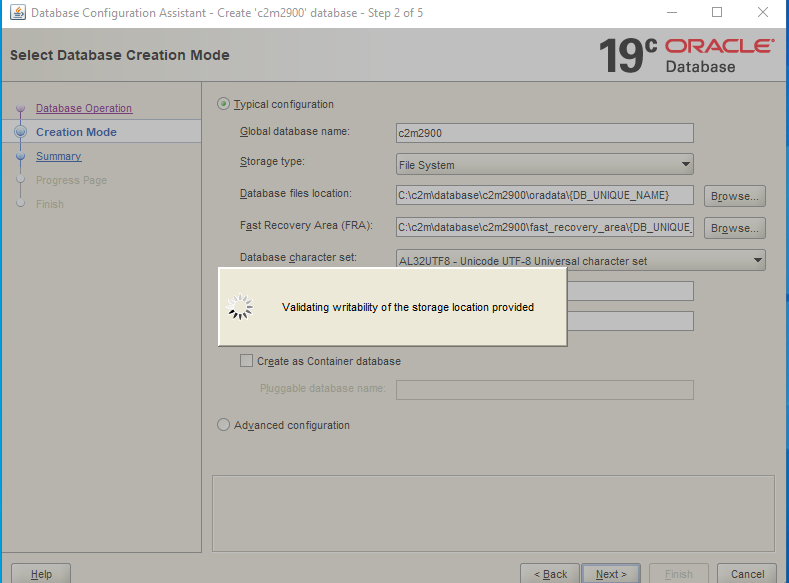Screen dimensions: 789x583
Task: Click the 'Finish' step text in sidebar
Action: 50,204
